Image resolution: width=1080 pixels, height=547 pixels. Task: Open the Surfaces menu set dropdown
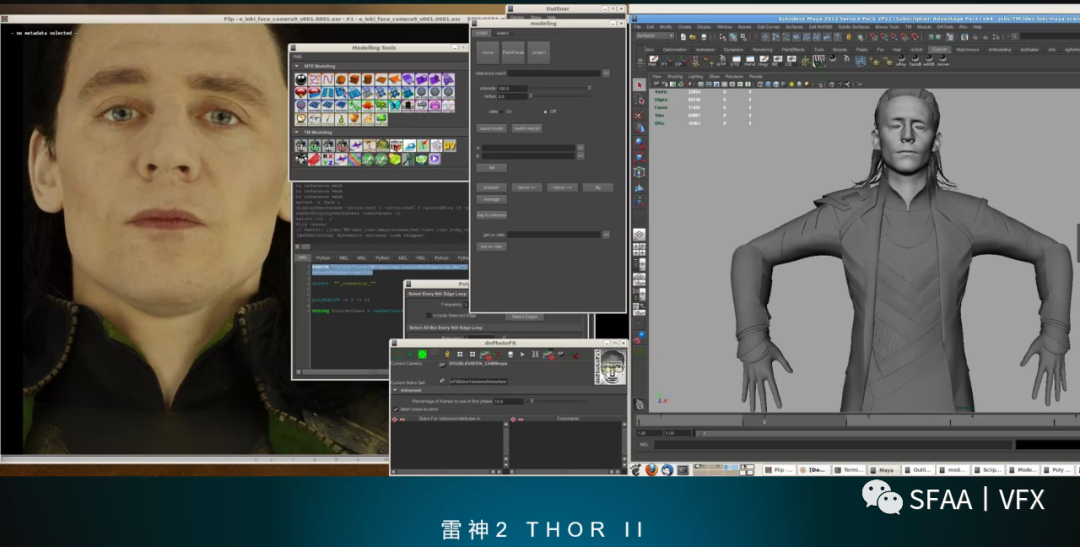click(x=655, y=35)
